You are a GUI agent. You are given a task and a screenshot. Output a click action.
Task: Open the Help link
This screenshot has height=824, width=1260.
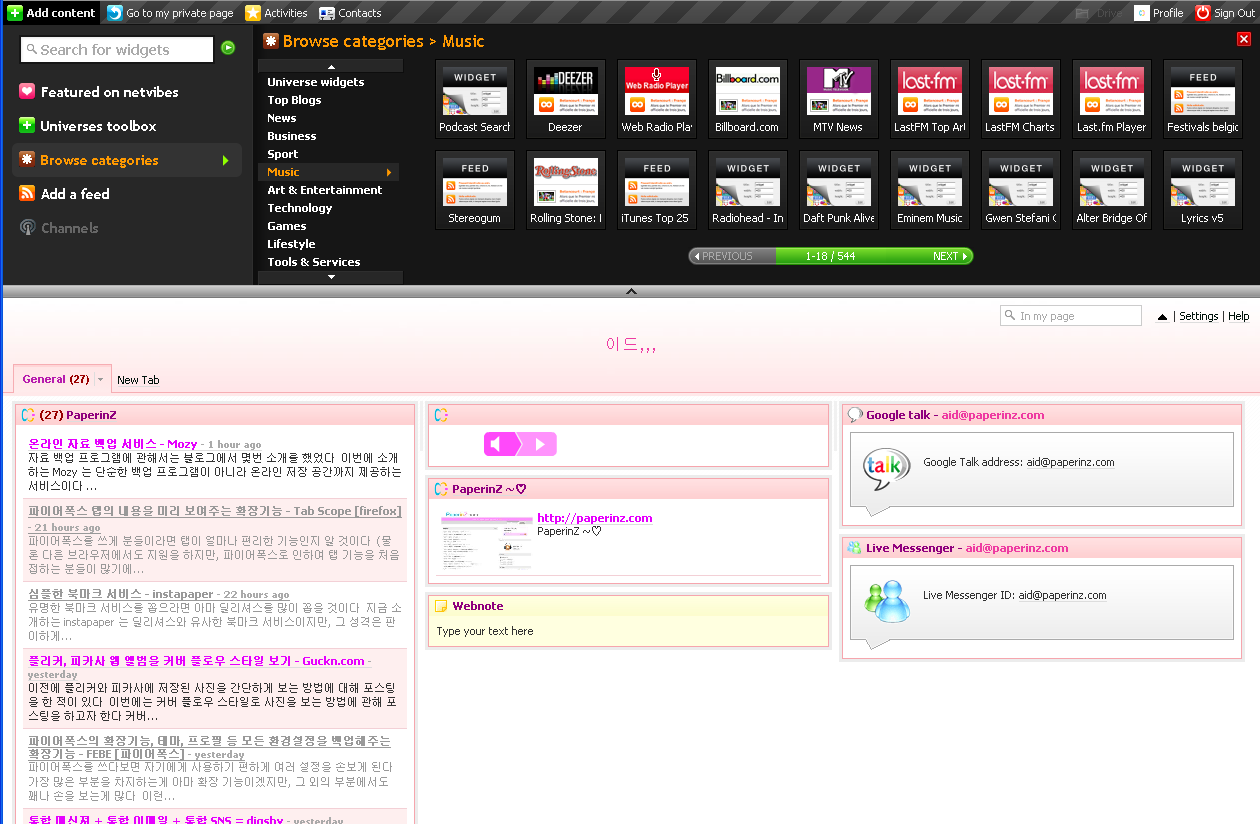(x=1238, y=316)
